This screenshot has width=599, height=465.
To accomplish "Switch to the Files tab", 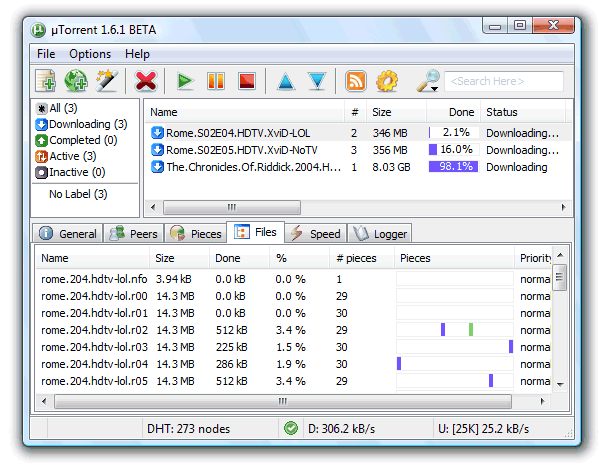I will [256, 232].
